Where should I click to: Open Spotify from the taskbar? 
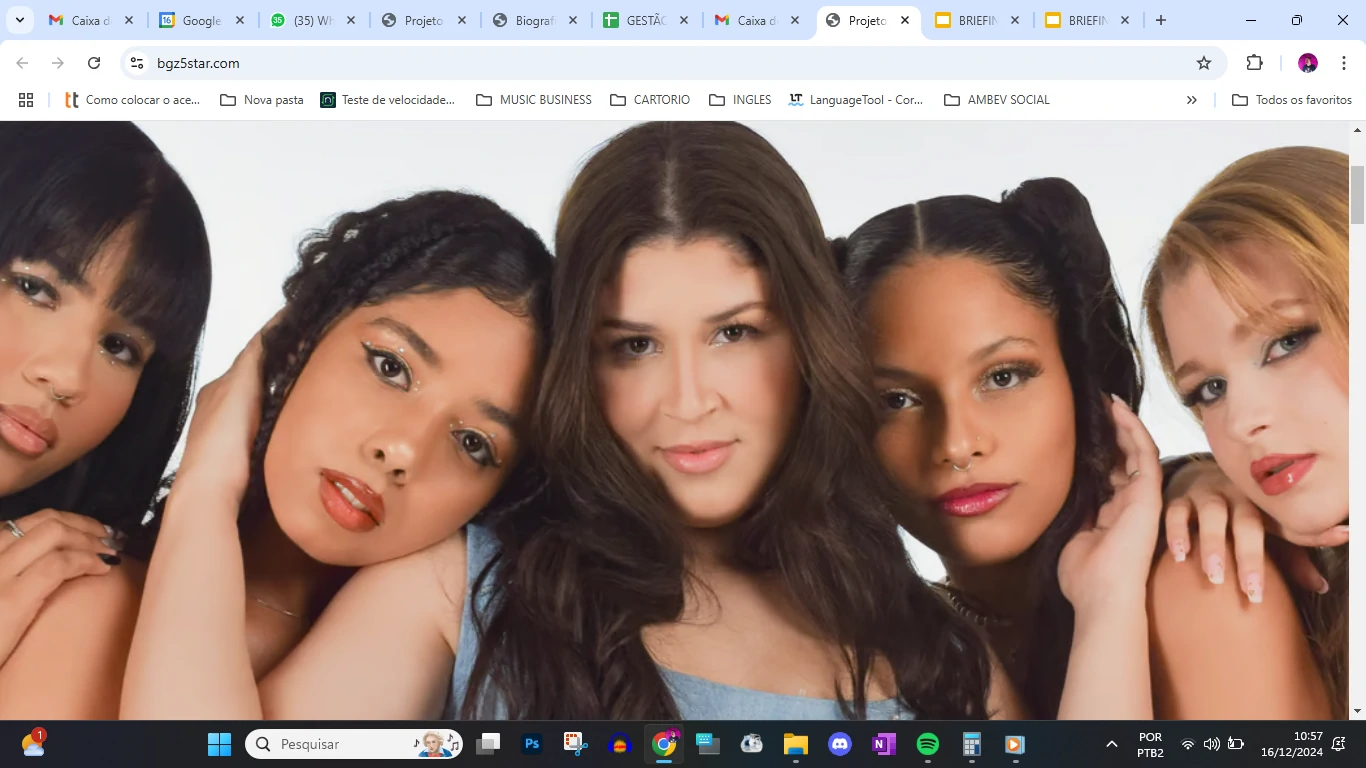(928, 744)
